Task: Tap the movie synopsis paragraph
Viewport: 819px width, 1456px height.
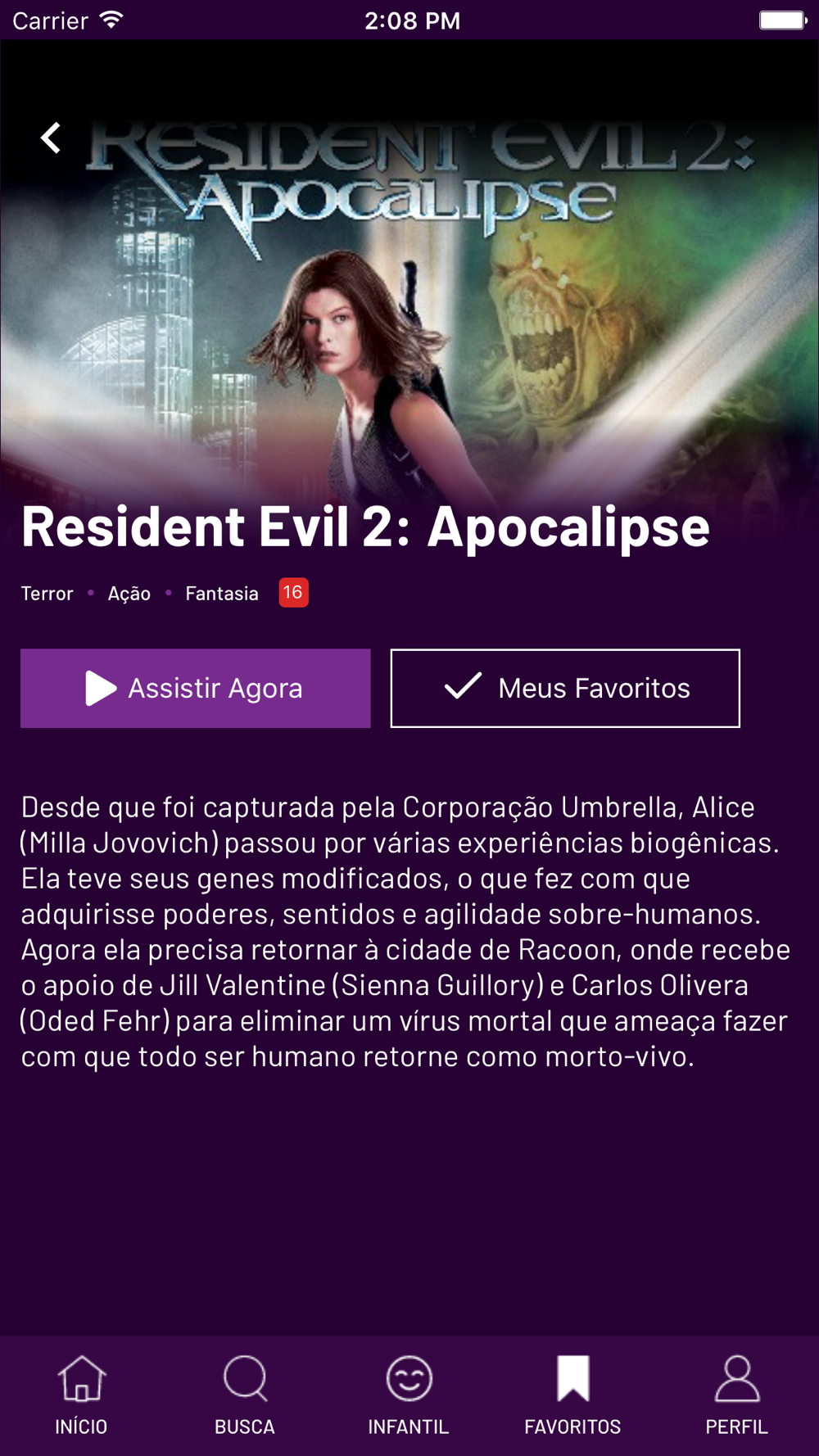Action: 405,931
